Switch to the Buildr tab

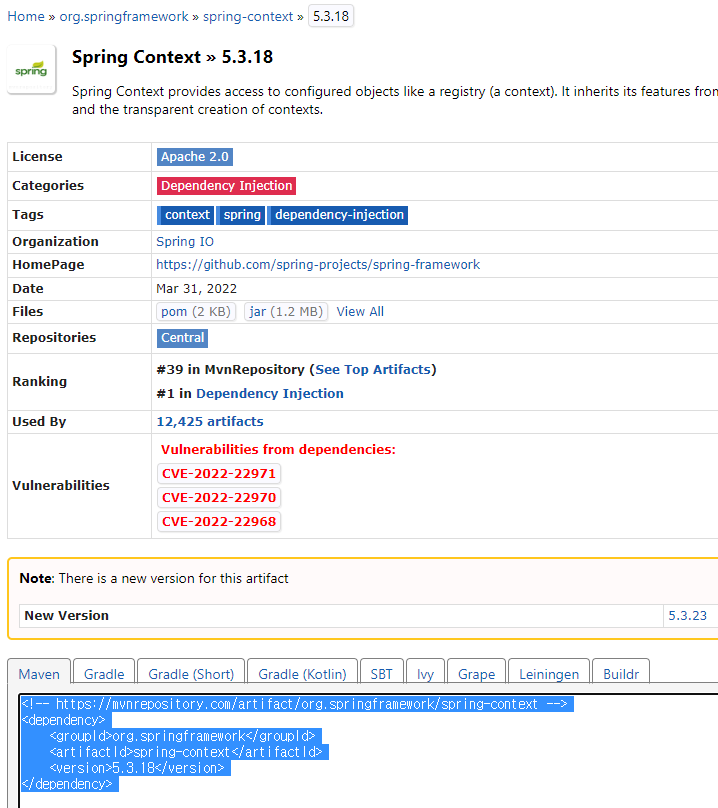click(x=621, y=674)
